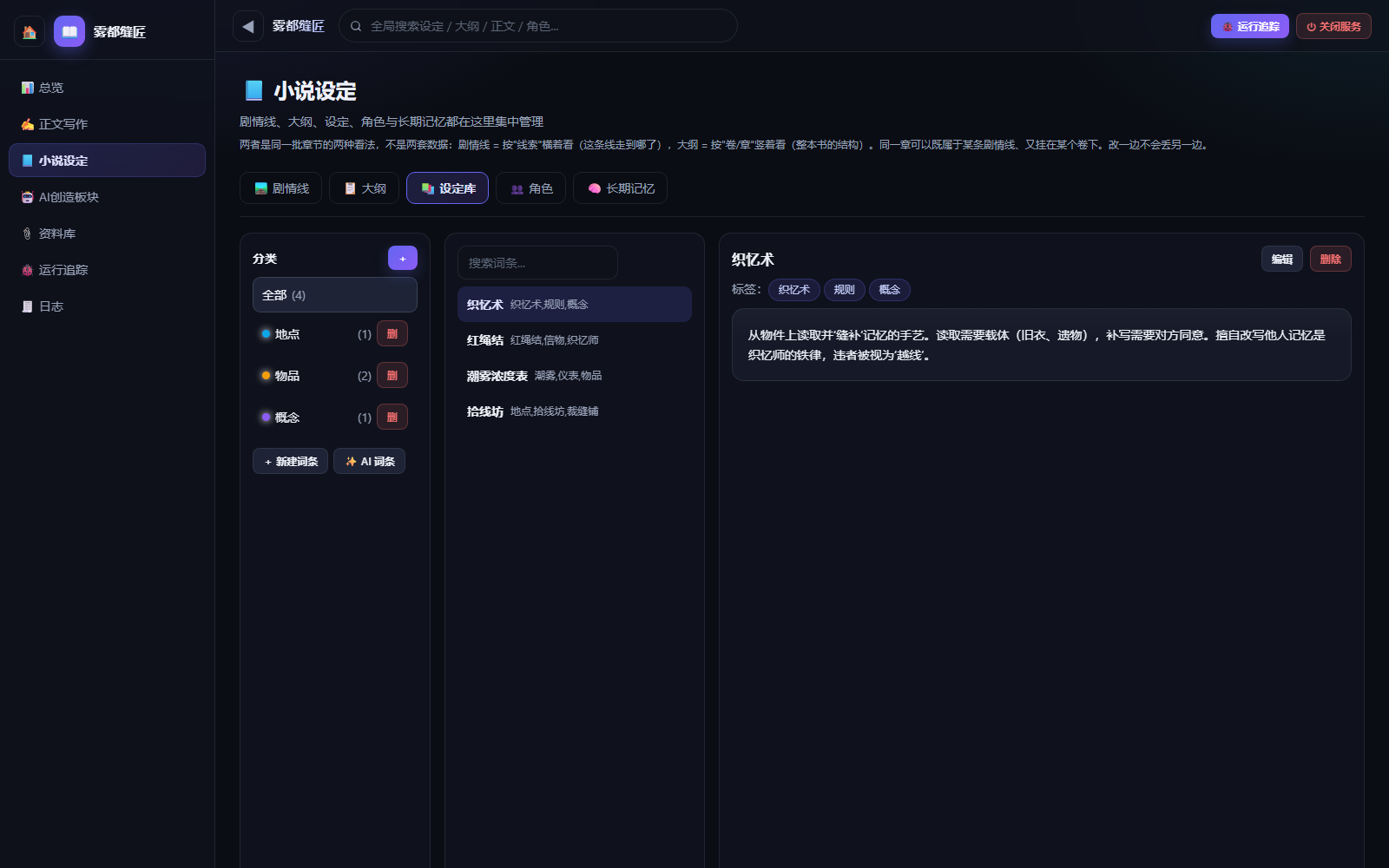Open 资料库 in the sidebar
The height and width of the screenshot is (868, 1389).
point(107,233)
